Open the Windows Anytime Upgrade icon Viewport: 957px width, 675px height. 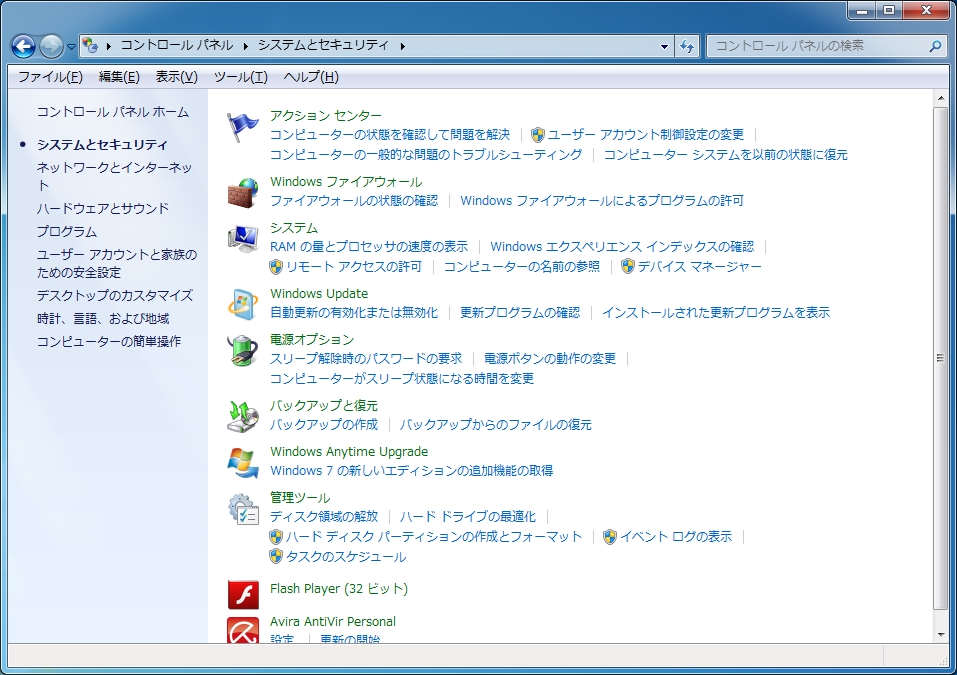click(242, 463)
